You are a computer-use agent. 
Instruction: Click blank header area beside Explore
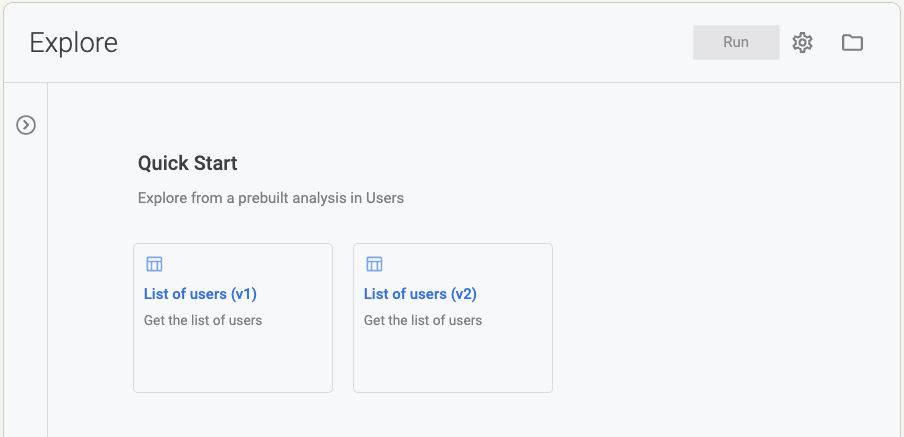pyautogui.click(x=404, y=43)
